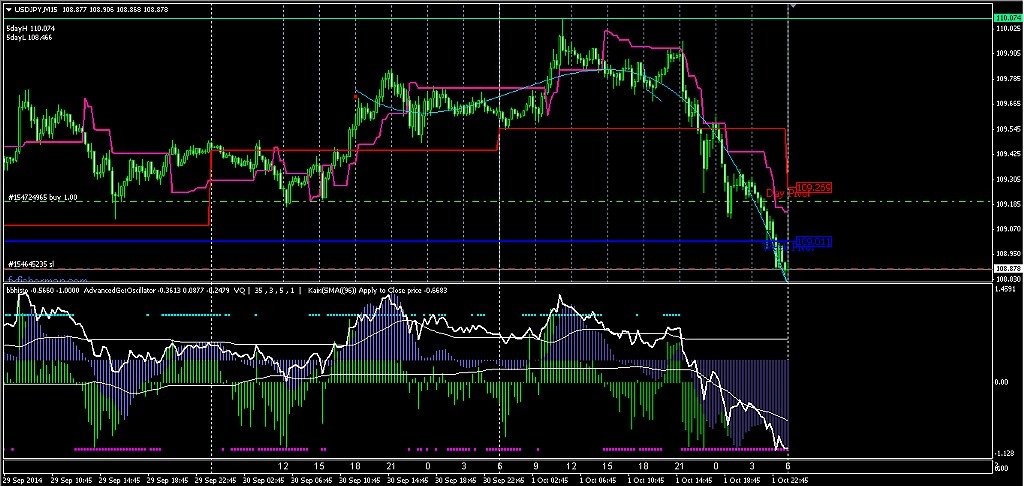The image size is (1024, 486).
Task: Click the green 110.074 price tag on scale
Action: click(x=1009, y=18)
